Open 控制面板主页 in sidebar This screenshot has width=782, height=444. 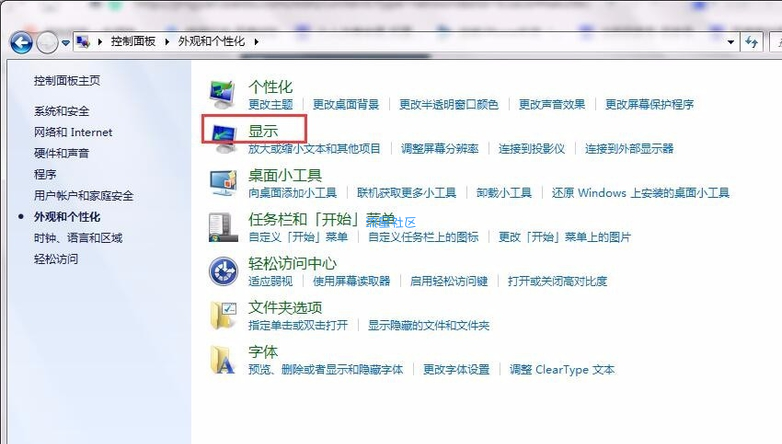click(67, 80)
